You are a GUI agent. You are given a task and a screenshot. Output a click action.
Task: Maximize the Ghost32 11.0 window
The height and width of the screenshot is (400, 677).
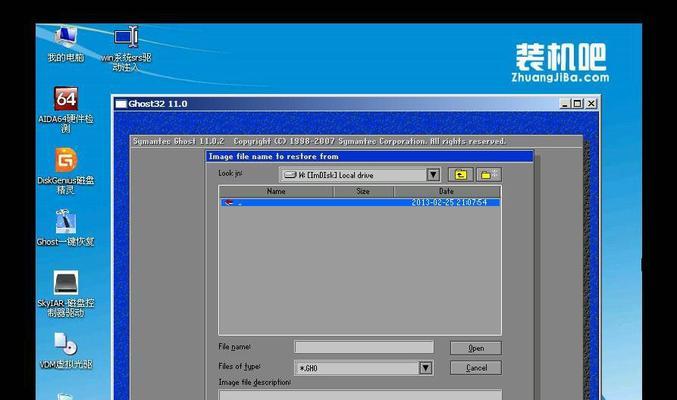coord(577,104)
